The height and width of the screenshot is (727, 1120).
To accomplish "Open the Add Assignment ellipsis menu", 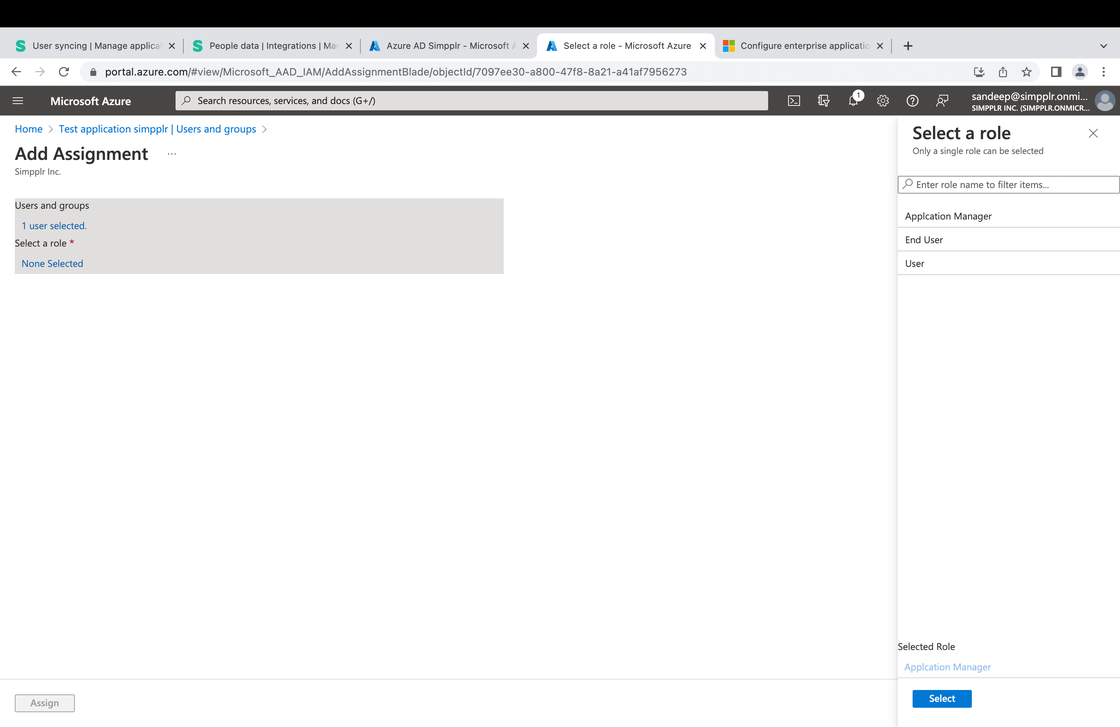I will pyautogui.click(x=171, y=153).
